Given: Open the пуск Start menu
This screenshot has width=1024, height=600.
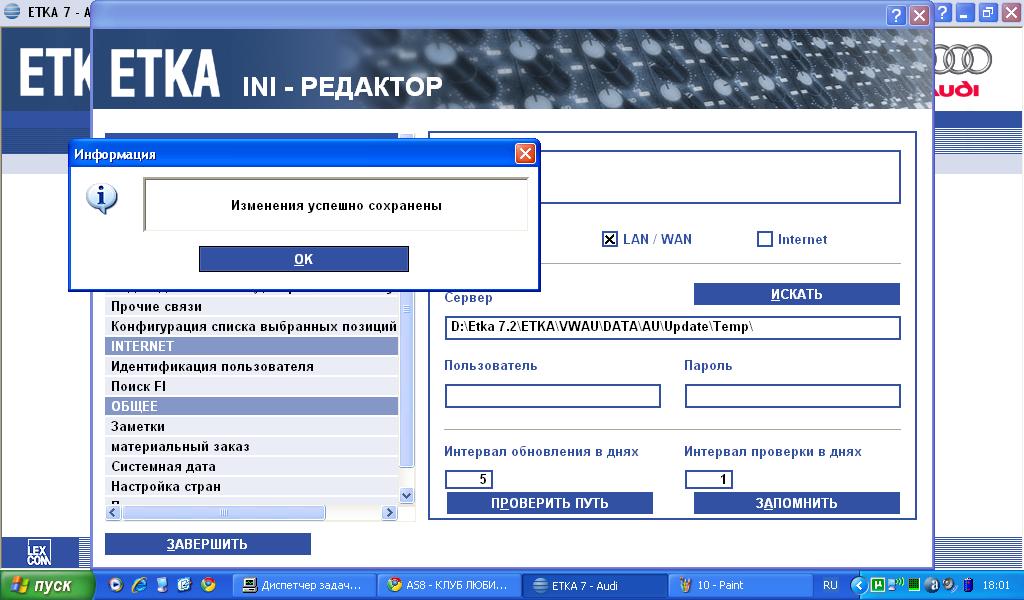Looking at the screenshot, I should coord(48,585).
